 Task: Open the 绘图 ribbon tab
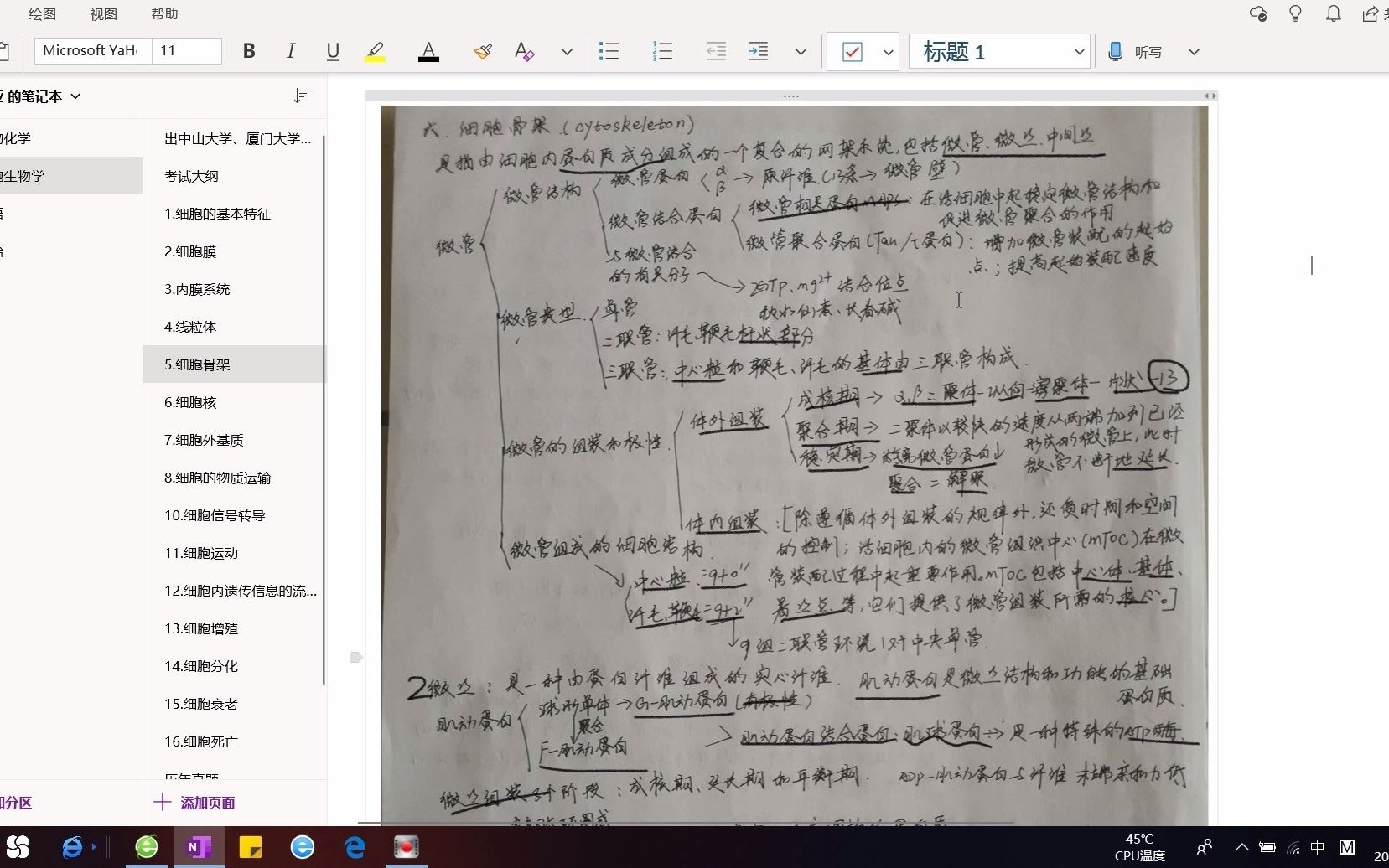click(42, 13)
